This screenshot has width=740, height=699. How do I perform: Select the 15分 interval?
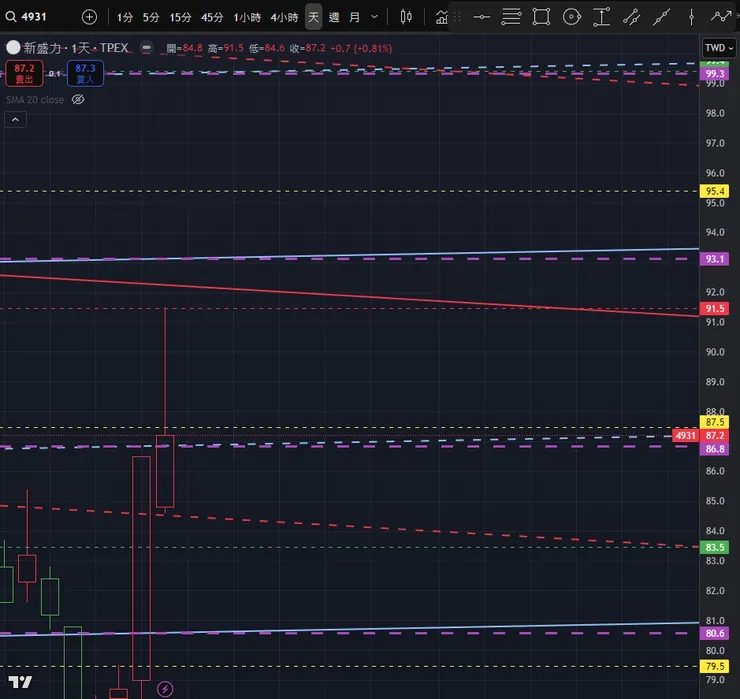pos(180,17)
